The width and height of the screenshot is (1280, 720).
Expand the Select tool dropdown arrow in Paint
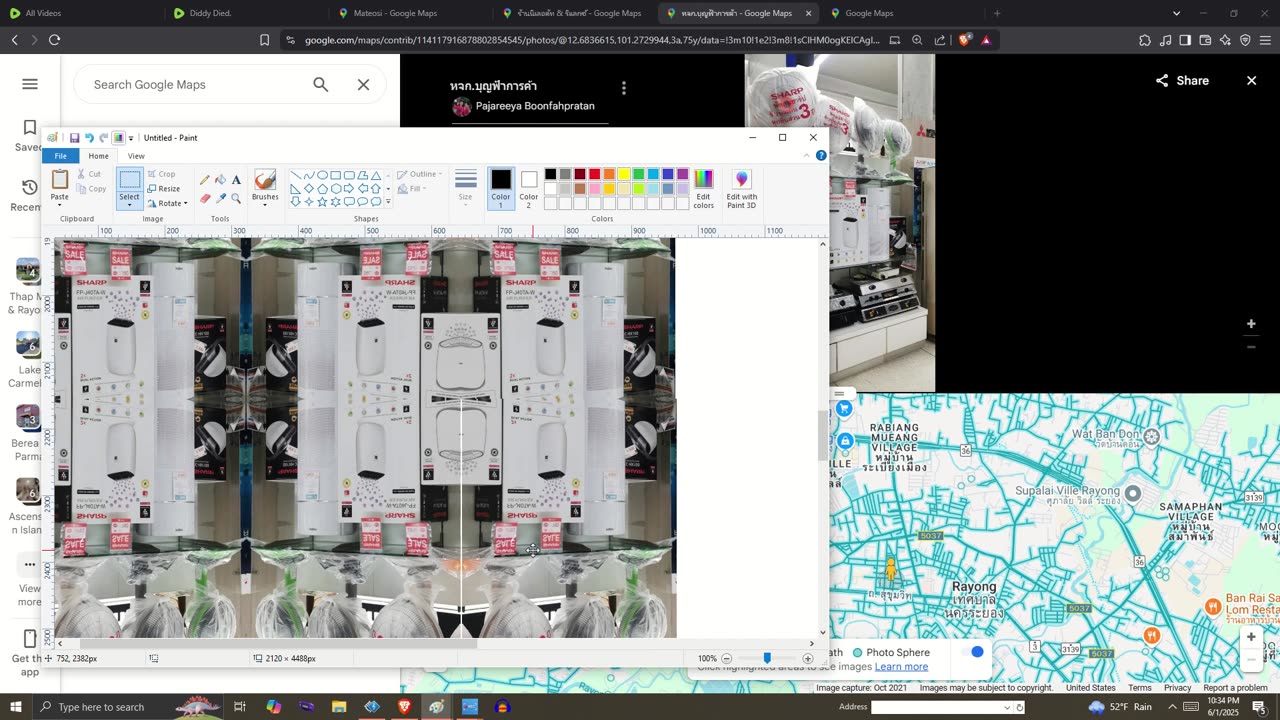pyautogui.click(x=129, y=205)
